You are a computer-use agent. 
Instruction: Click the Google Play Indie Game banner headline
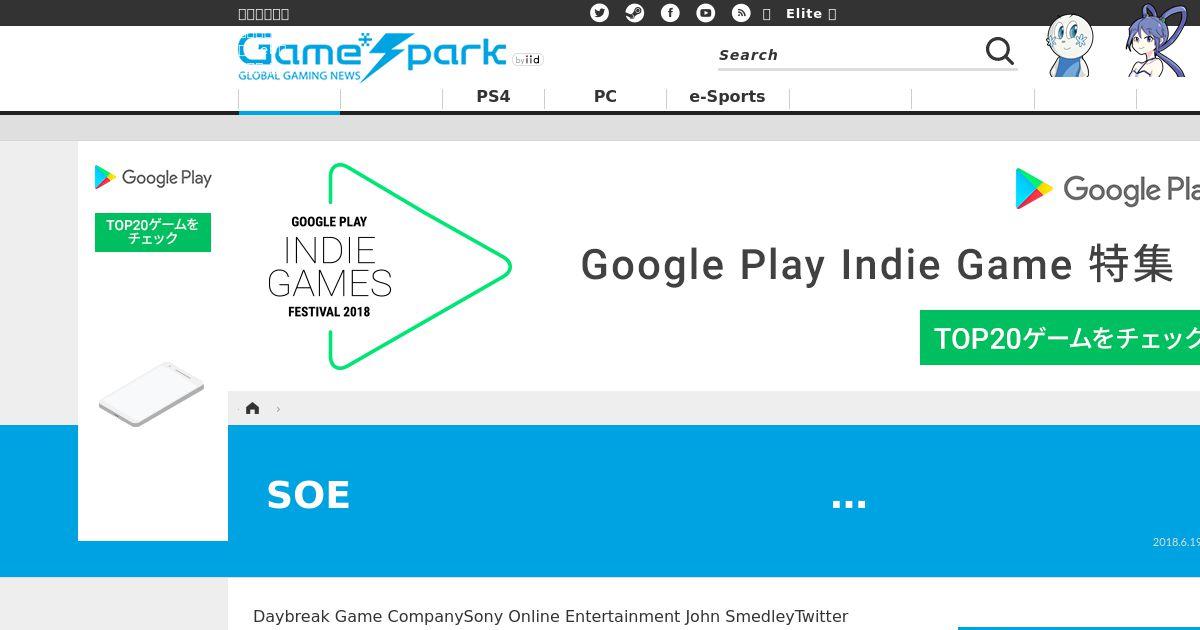pos(877,265)
